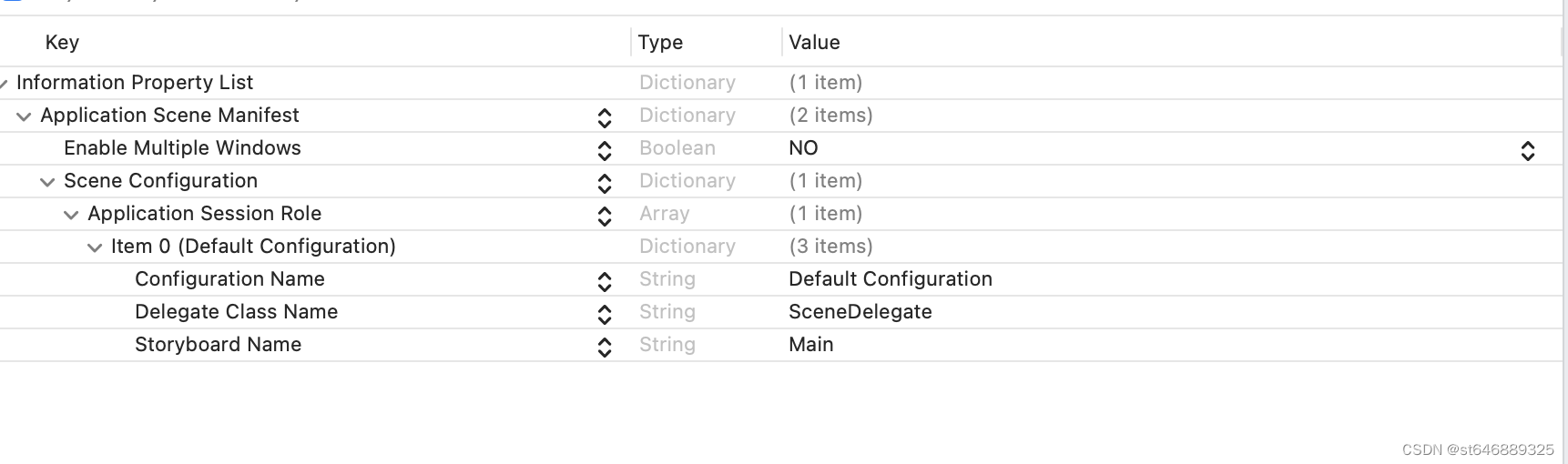This screenshot has height=464, width=1568.
Task: Select the Type column header
Action: pos(660,42)
